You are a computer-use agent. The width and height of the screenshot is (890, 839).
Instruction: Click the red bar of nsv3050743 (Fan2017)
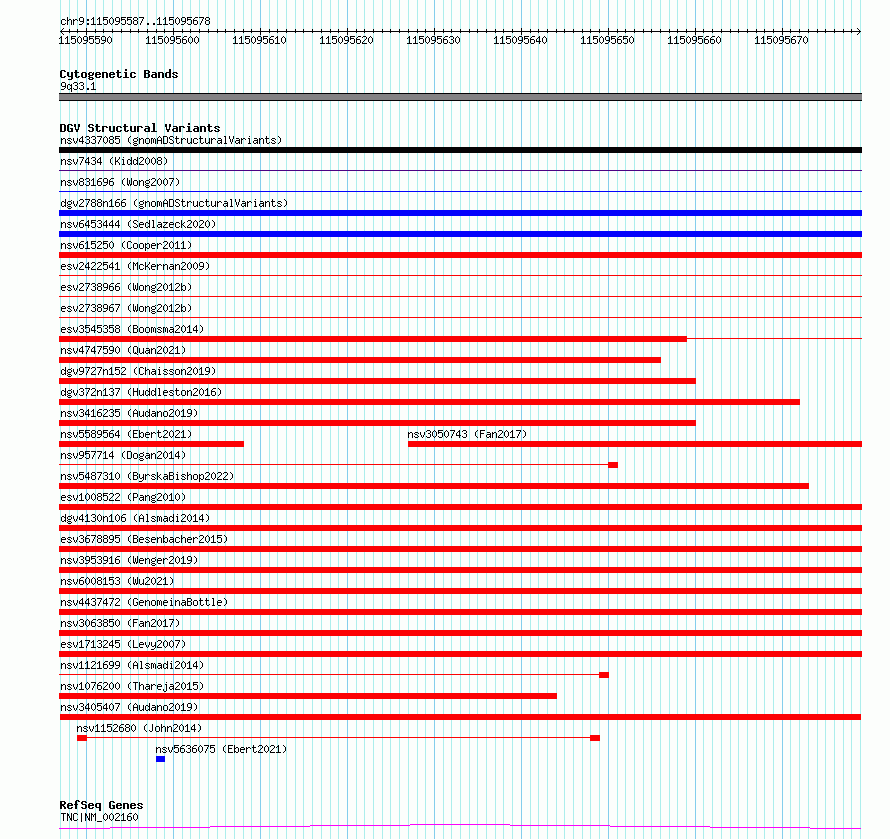click(x=635, y=444)
